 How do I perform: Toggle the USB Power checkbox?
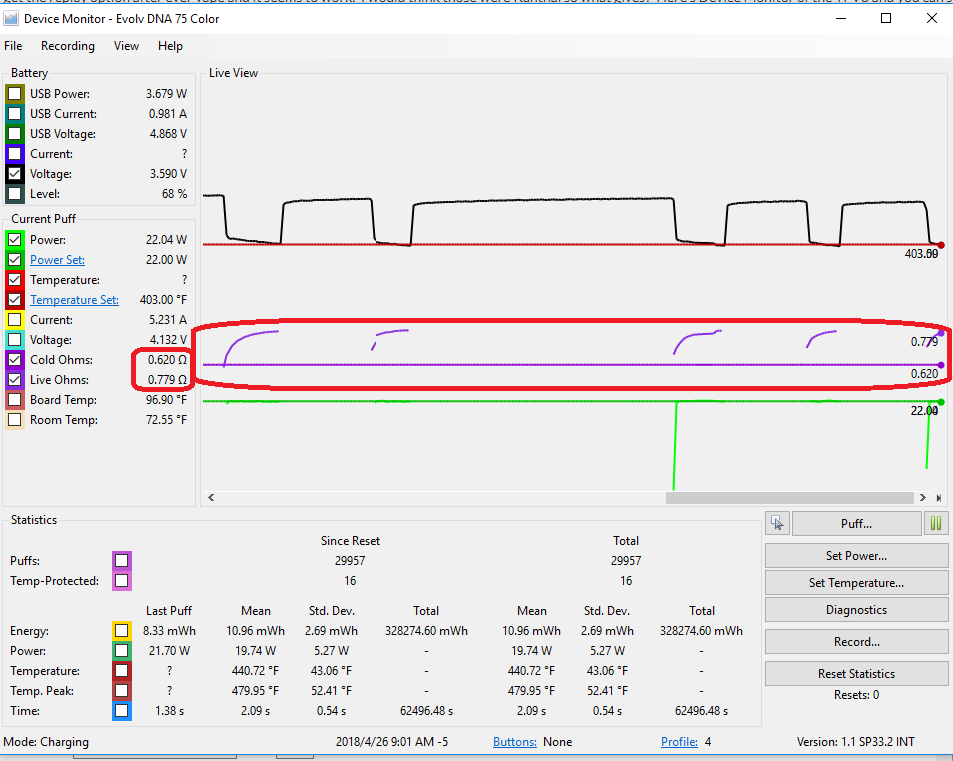[15, 94]
